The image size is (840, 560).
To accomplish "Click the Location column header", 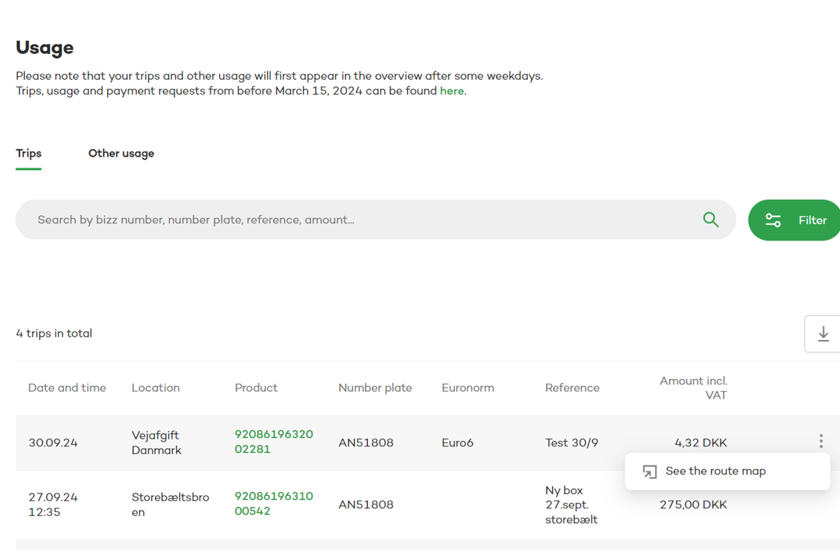I will pos(156,388).
